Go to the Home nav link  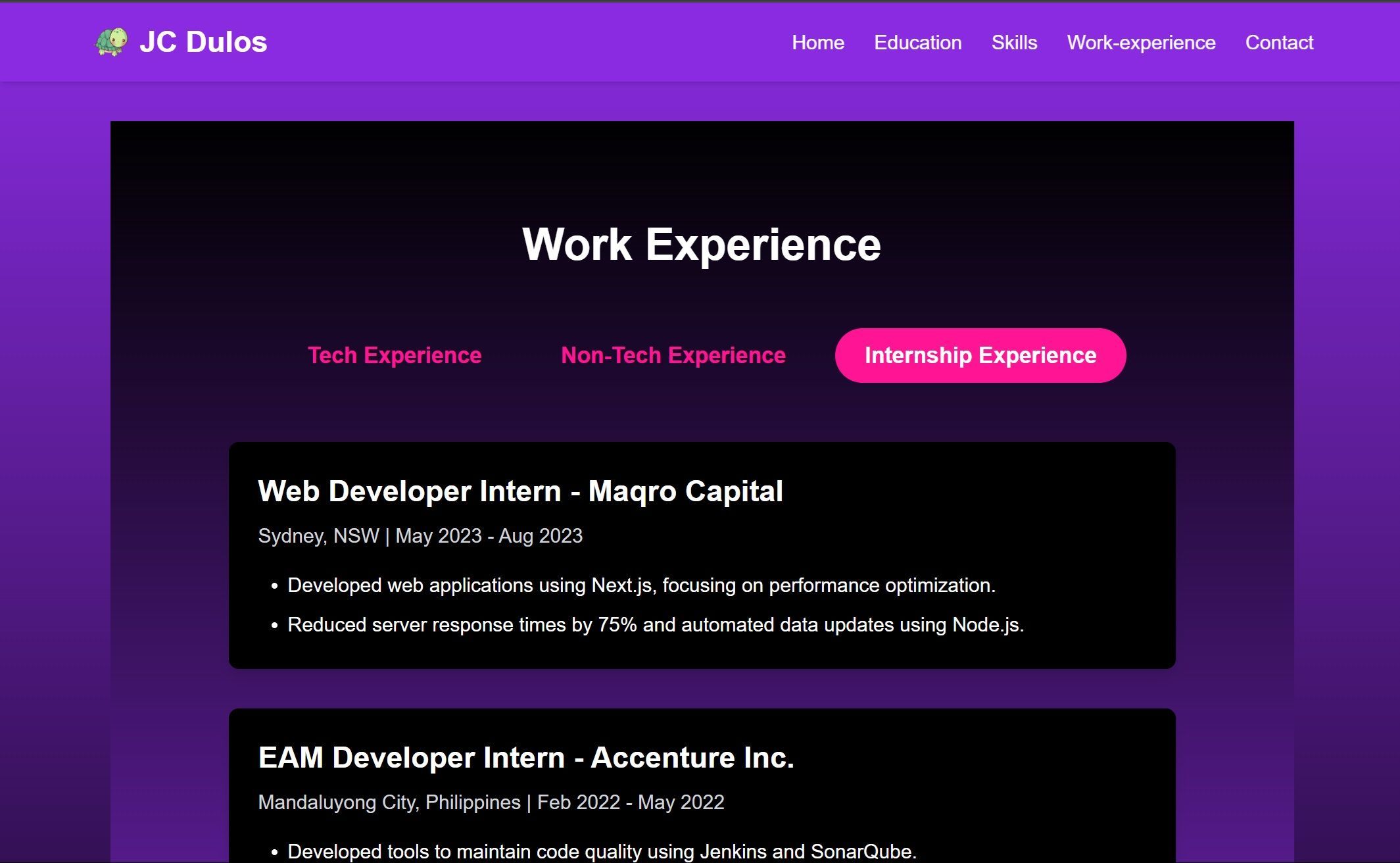pyautogui.click(x=817, y=43)
